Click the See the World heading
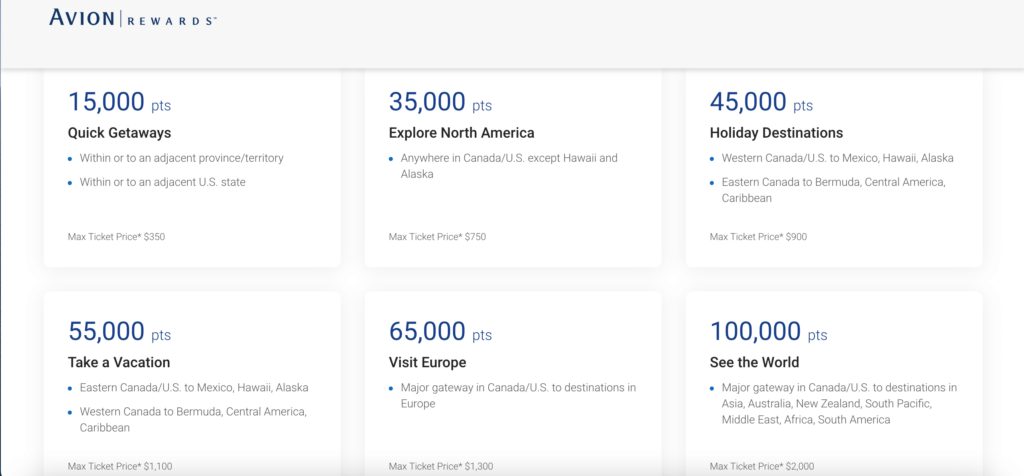The image size is (1024, 476). [754, 362]
